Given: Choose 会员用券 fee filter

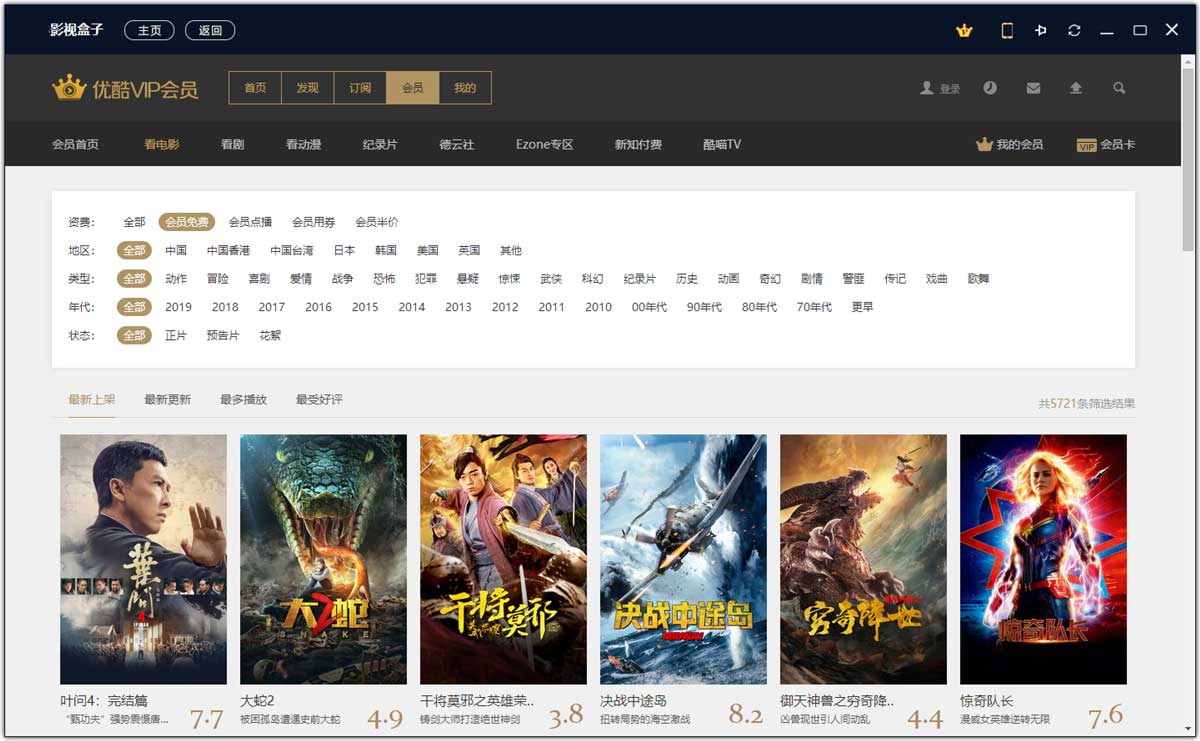Looking at the screenshot, I should click(314, 222).
